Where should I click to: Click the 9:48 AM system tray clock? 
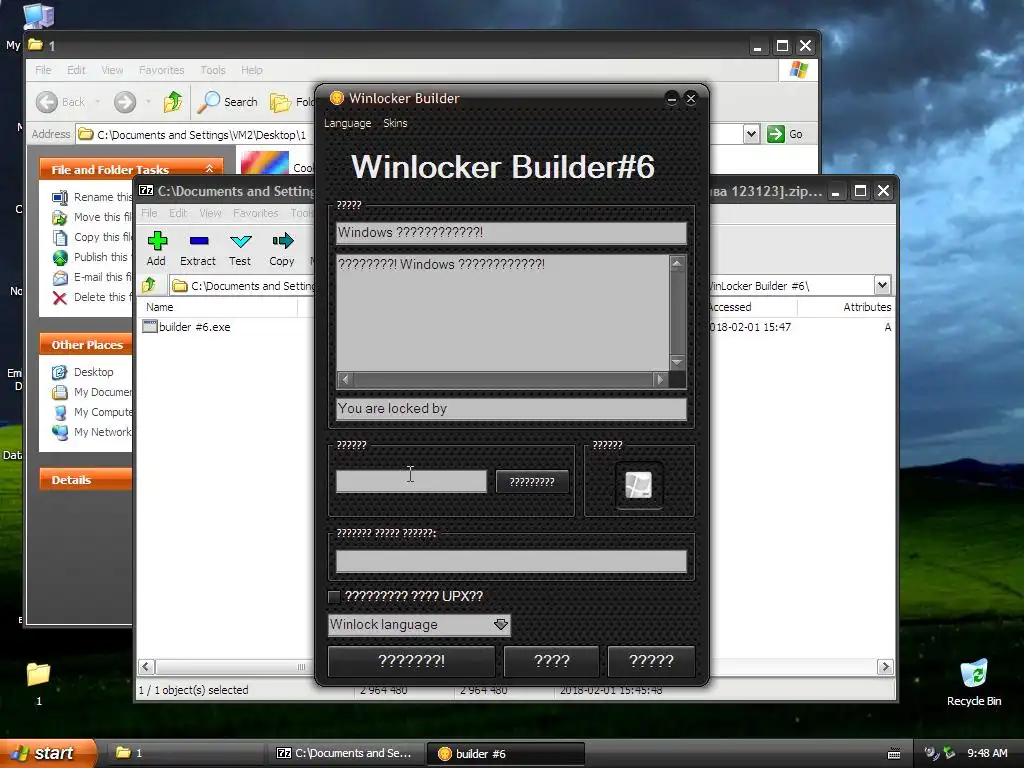[x=987, y=753]
